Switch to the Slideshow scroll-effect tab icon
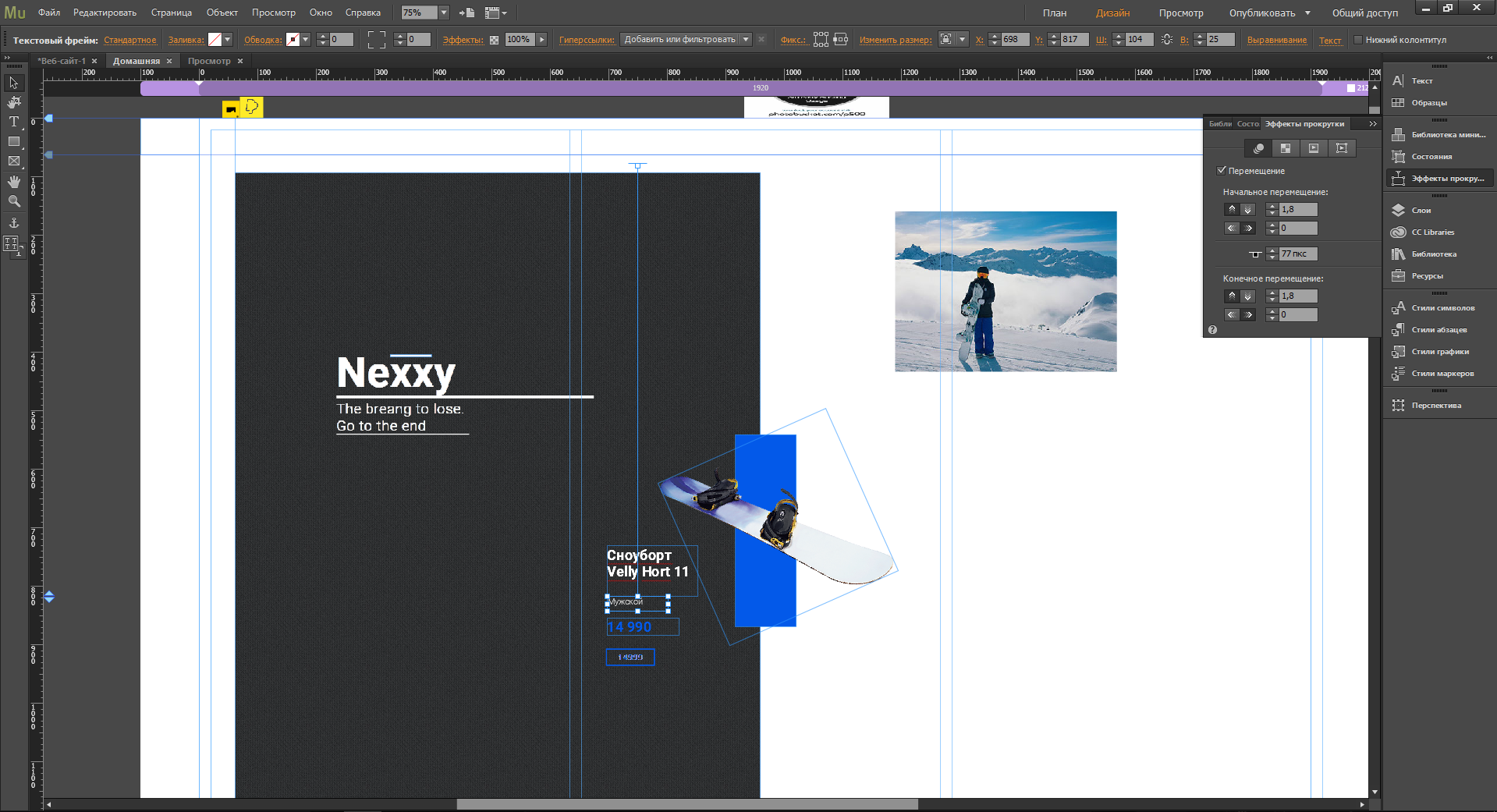 pos(1314,148)
